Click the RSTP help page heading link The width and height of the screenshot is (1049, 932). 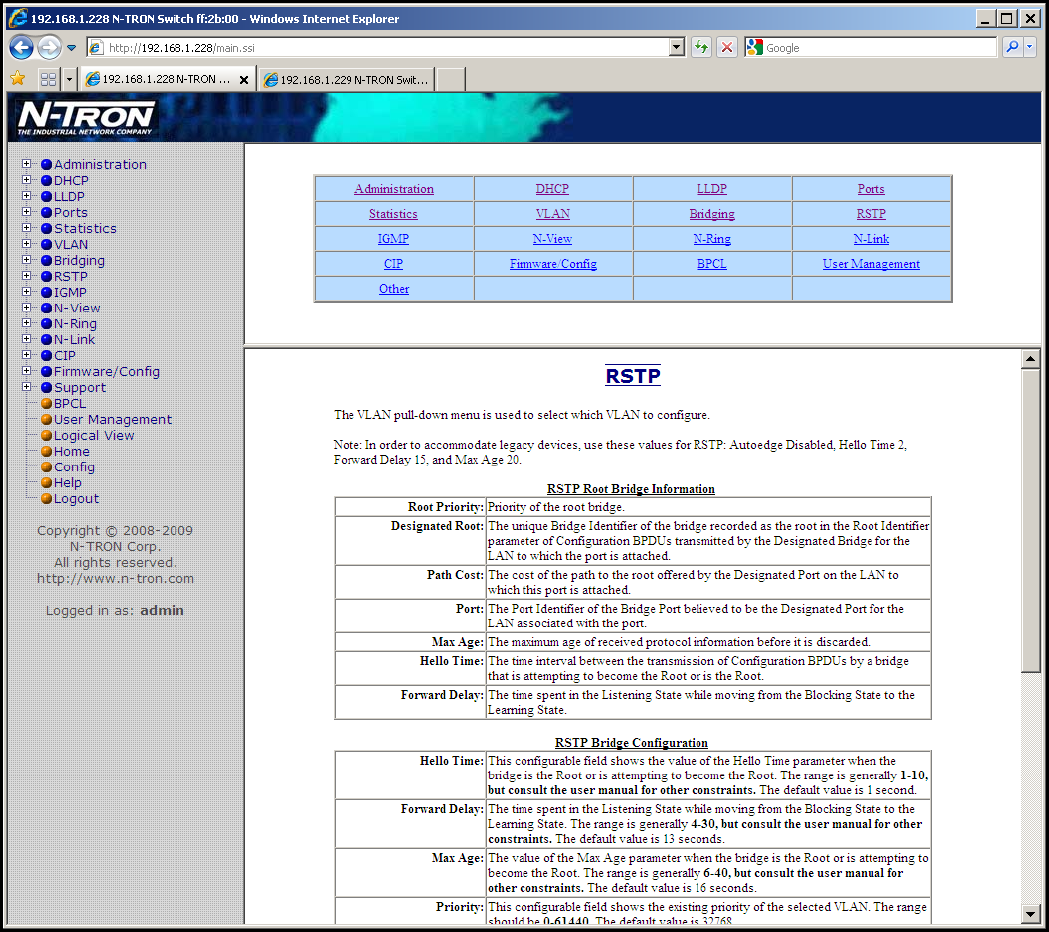[633, 377]
